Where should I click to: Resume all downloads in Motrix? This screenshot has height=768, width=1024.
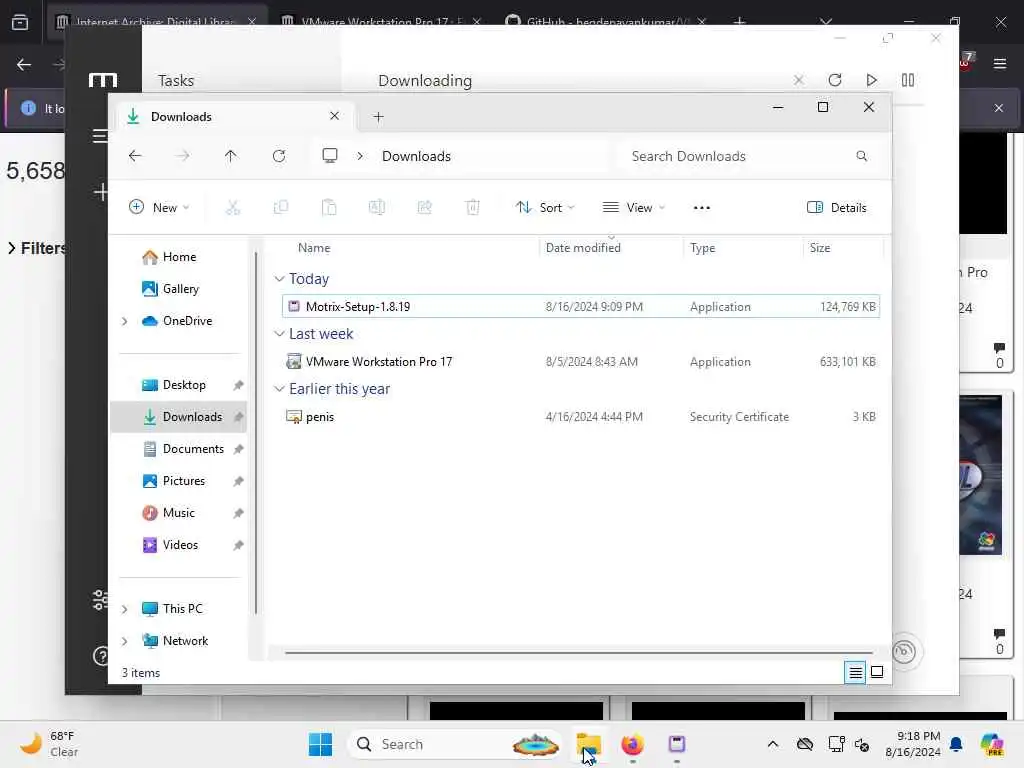[x=871, y=80]
